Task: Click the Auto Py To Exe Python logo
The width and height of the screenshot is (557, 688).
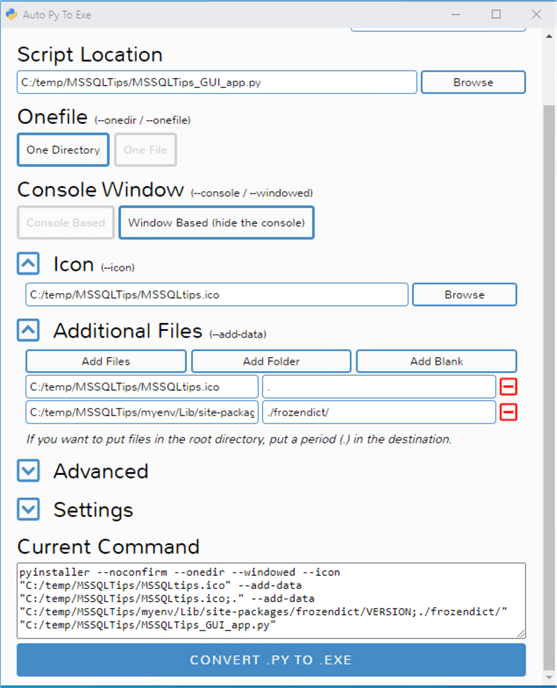Action: 11,14
